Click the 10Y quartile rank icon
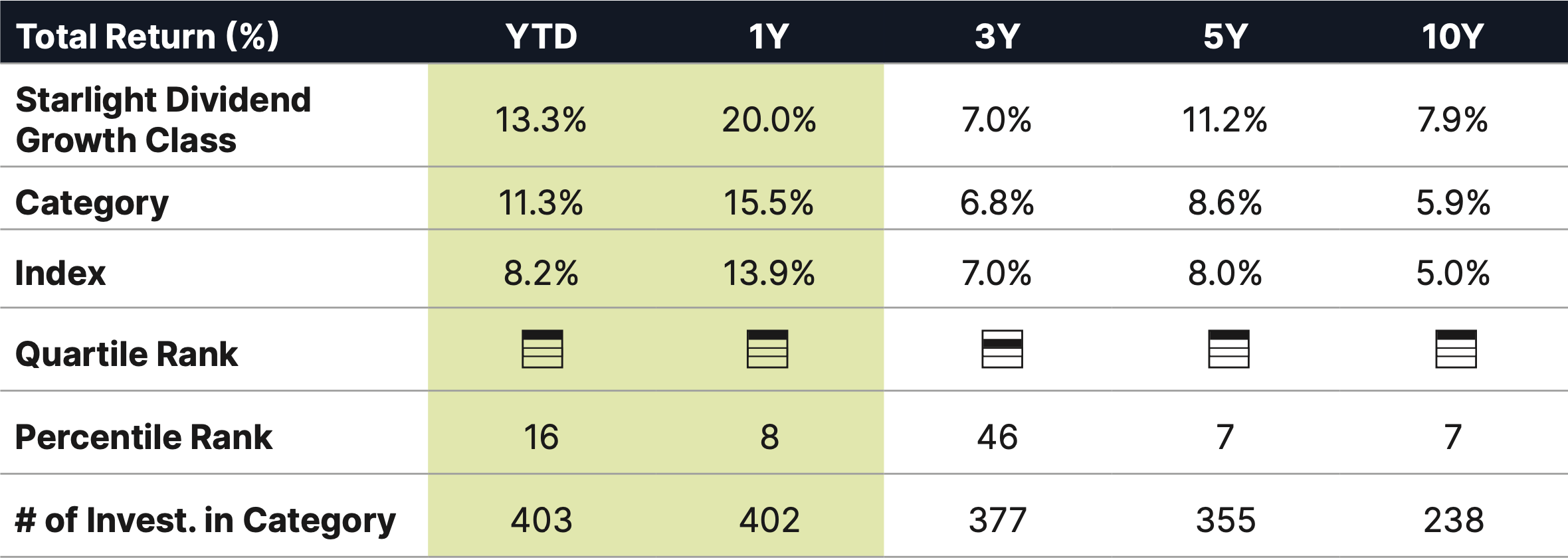 point(1456,349)
